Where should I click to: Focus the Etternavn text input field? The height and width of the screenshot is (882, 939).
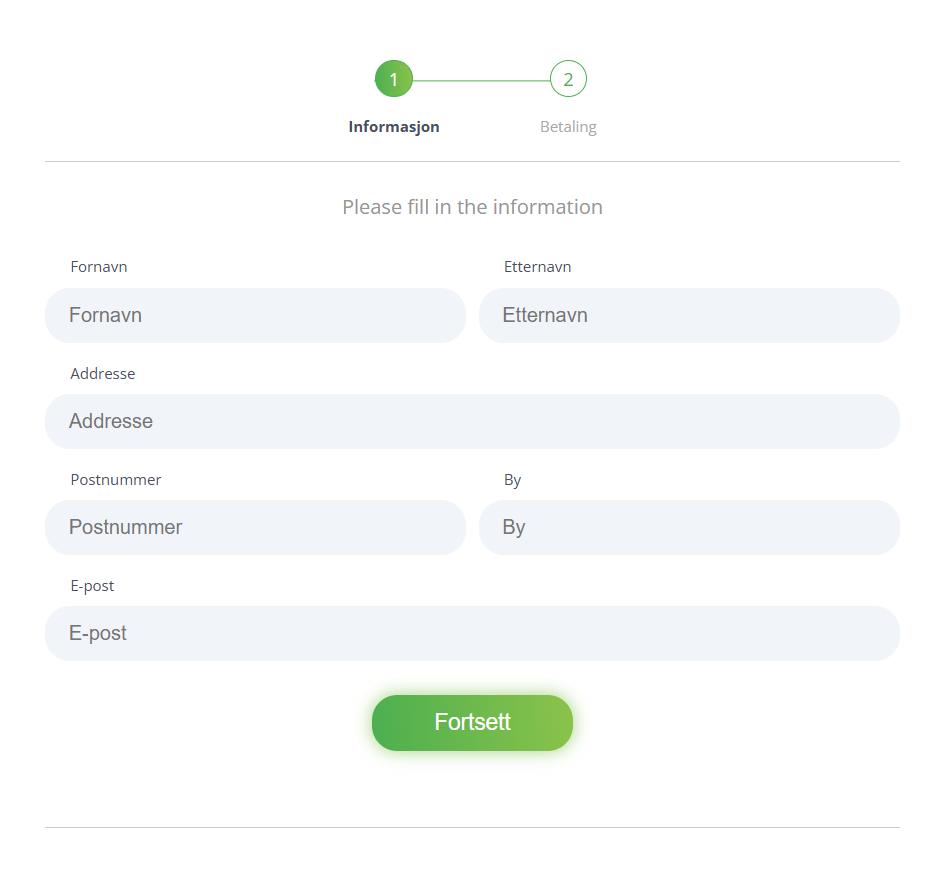pos(689,316)
